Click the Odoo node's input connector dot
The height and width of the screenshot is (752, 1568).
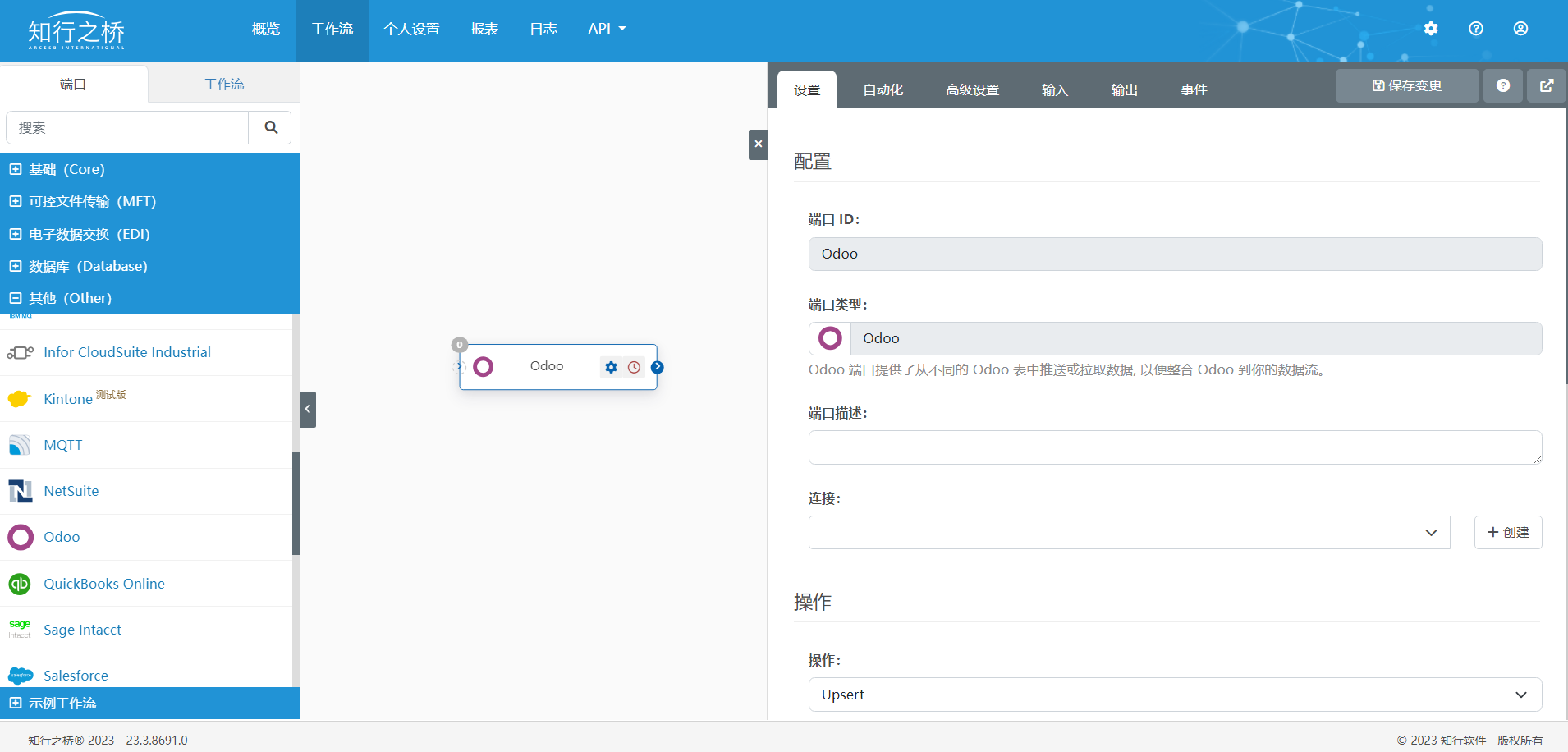pos(459,367)
